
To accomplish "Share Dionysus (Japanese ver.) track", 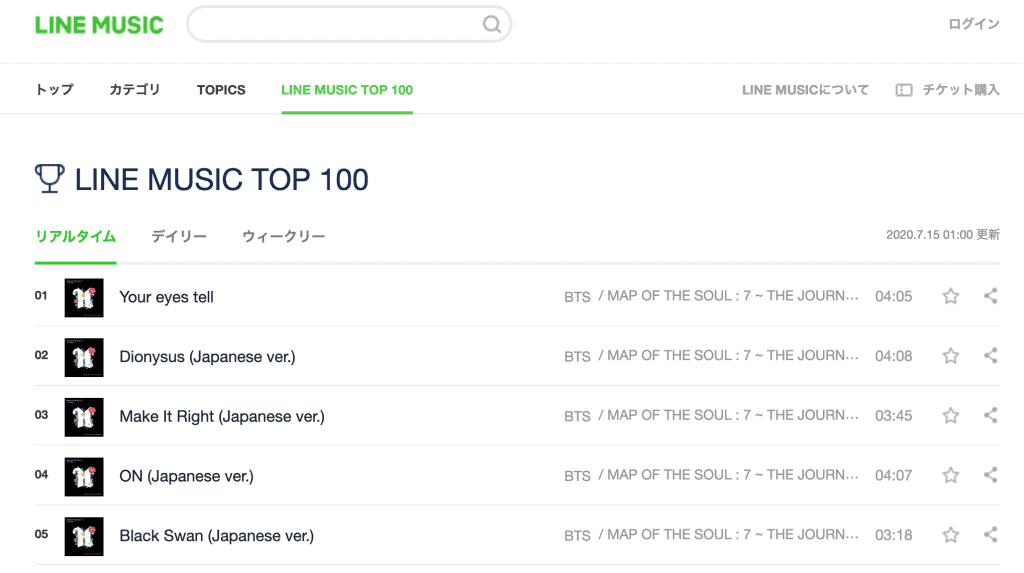I will click(x=990, y=356).
